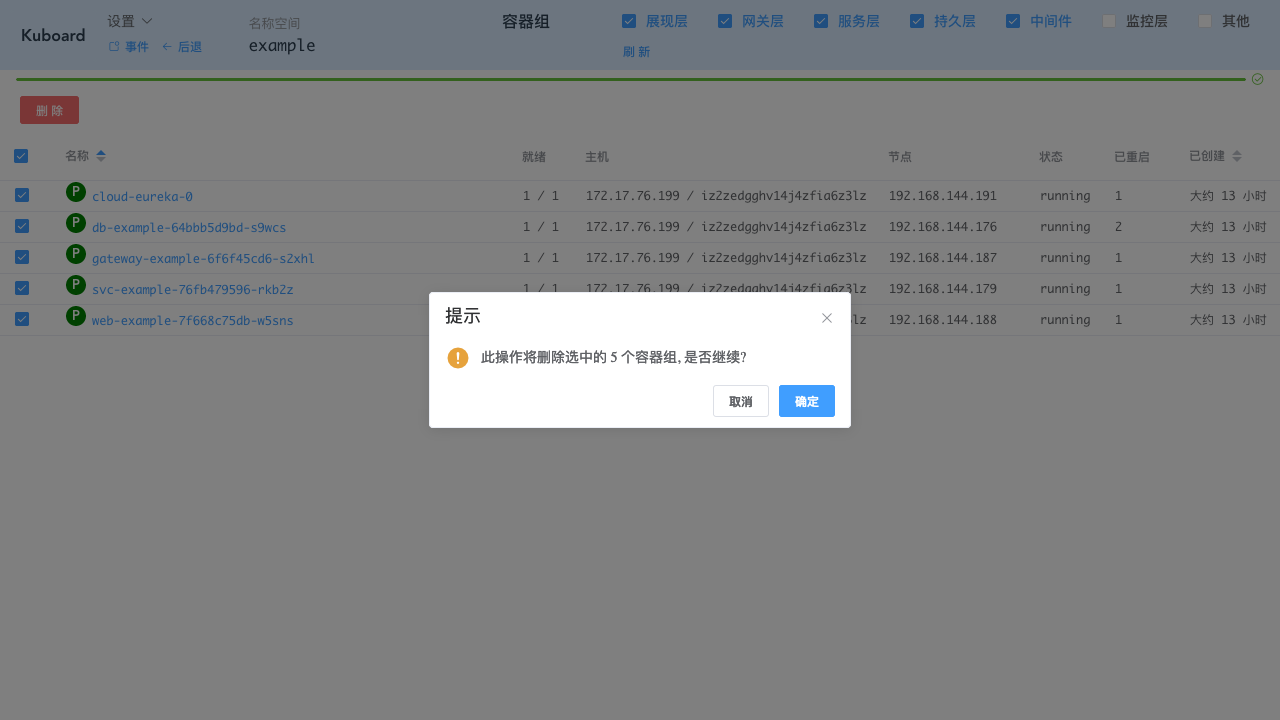Viewport: 1280px width, 720px height.
Task: Click node IP 192.168.144.176
Action: pyautogui.click(x=943, y=227)
